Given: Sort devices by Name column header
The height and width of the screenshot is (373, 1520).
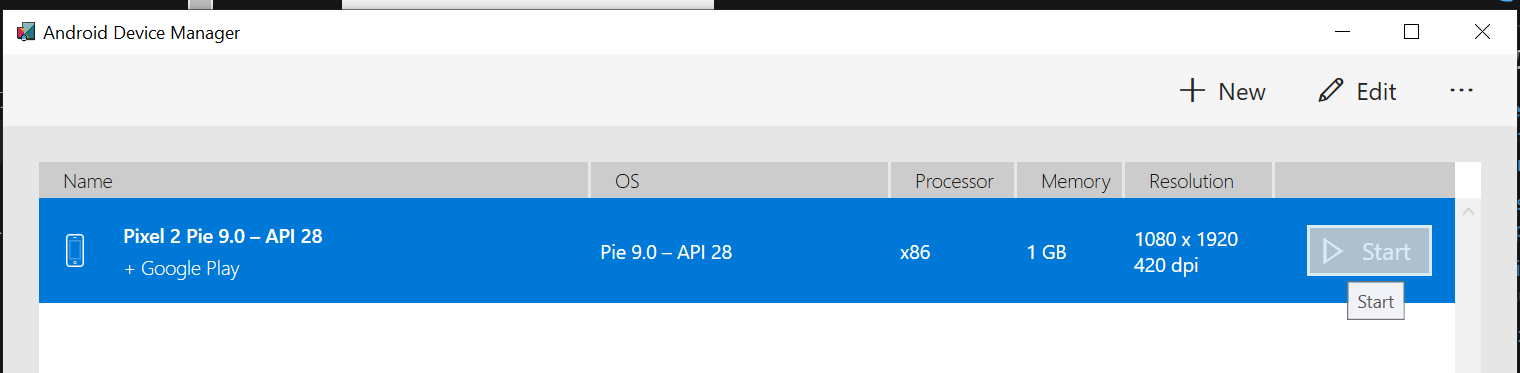Looking at the screenshot, I should click(x=313, y=181).
